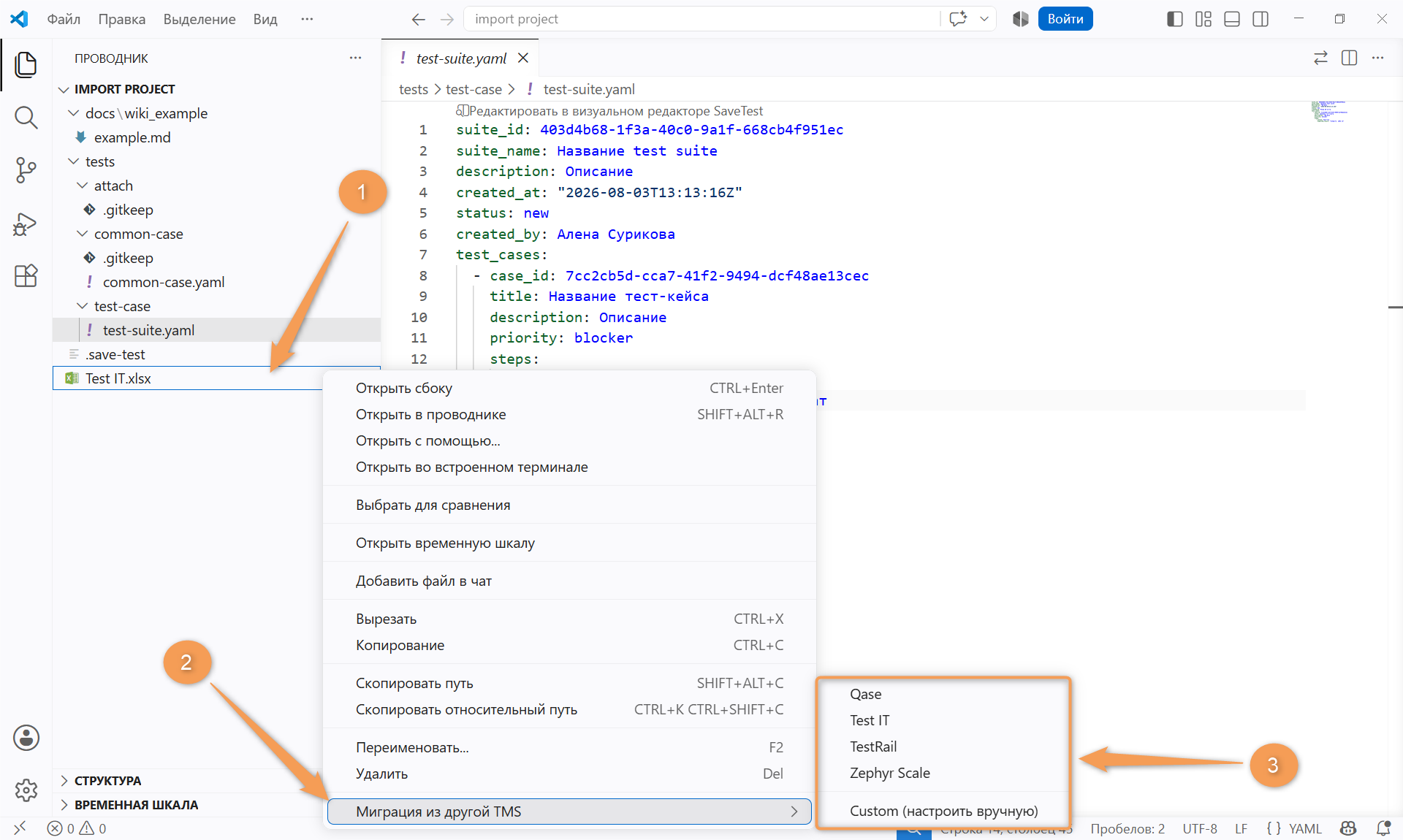This screenshot has width=1403, height=840.
Task: Choose Выбрать для сравнения
Action: tap(569, 505)
